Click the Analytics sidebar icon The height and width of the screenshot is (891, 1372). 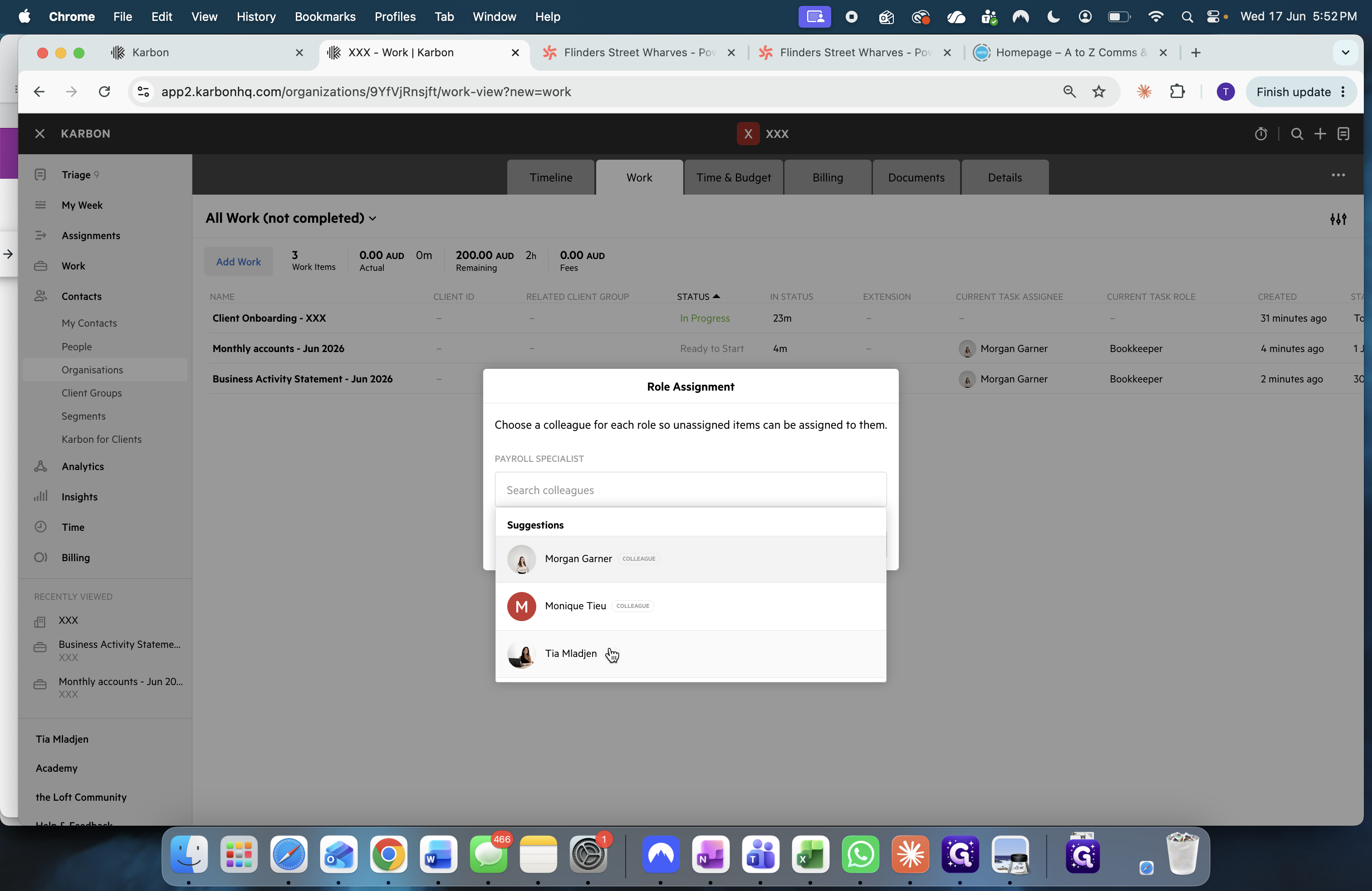coord(40,466)
